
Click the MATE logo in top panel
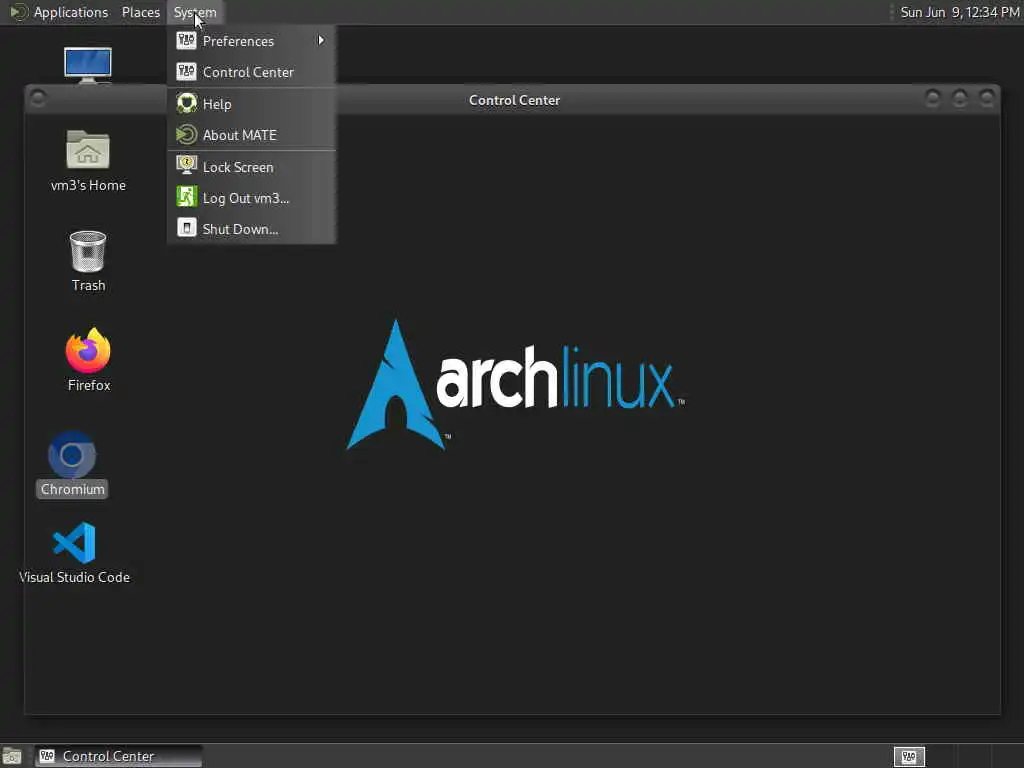point(18,12)
